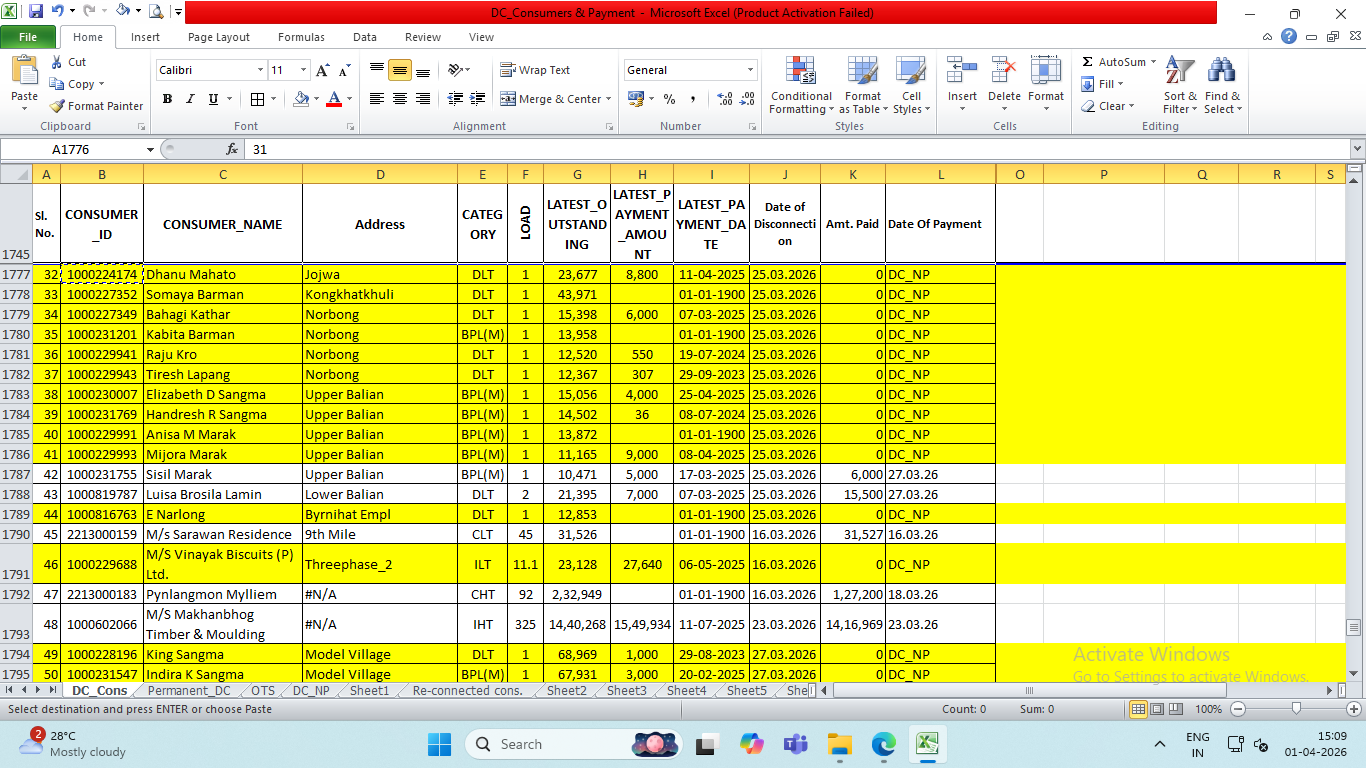The image size is (1366, 768).
Task: Click the AutoSum sigma icon
Action: tap(1088, 62)
